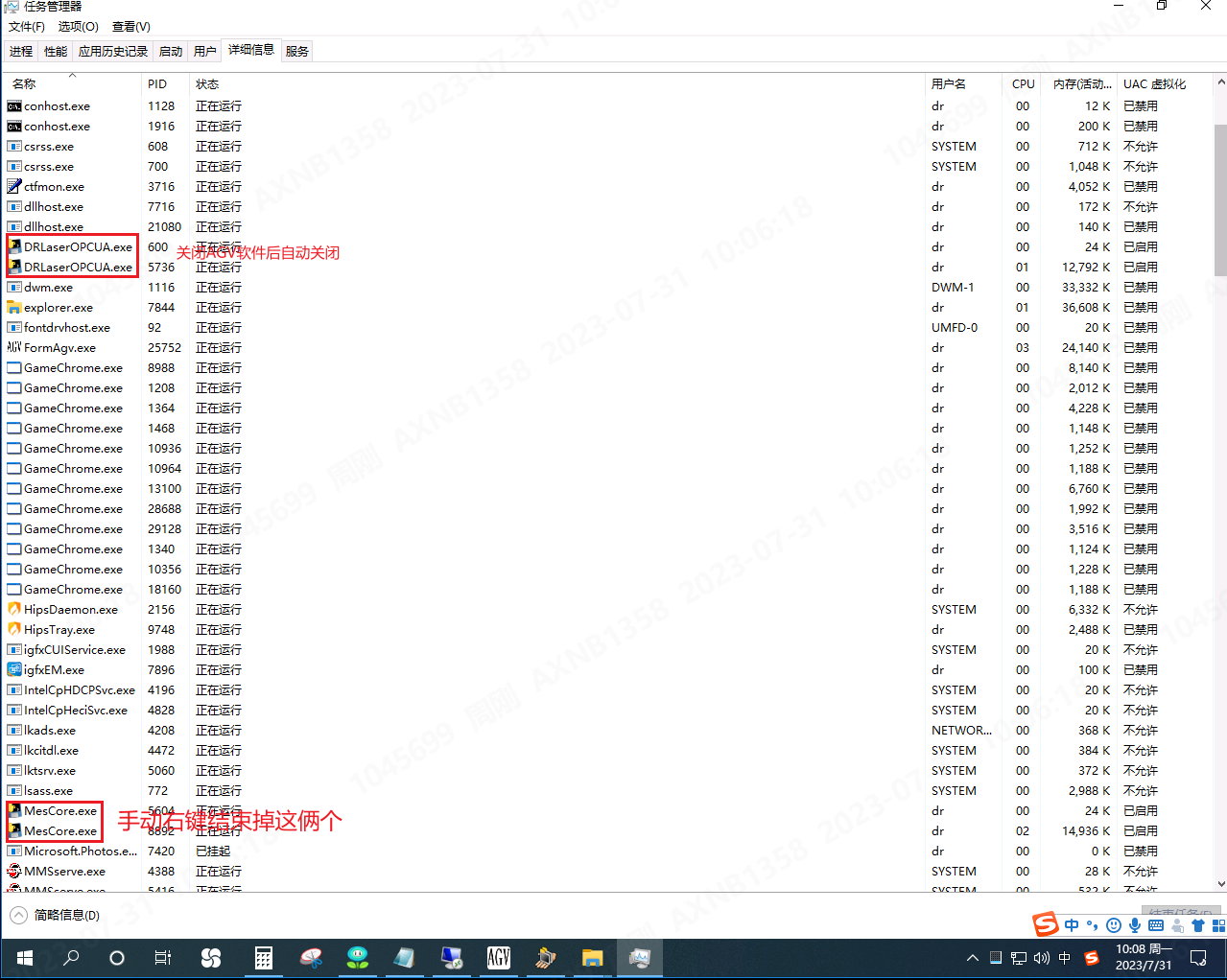Click the vertical scrollbar up arrow
Viewport: 1227px width, 980px height.
coord(1220,82)
